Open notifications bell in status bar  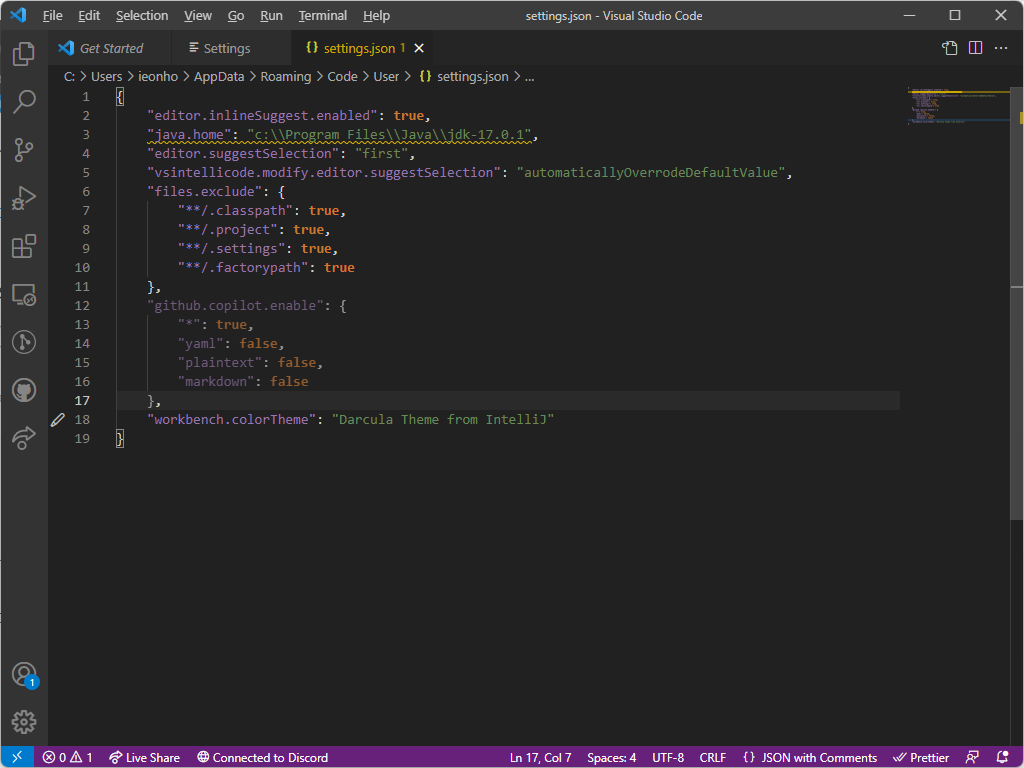[1002, 758]
